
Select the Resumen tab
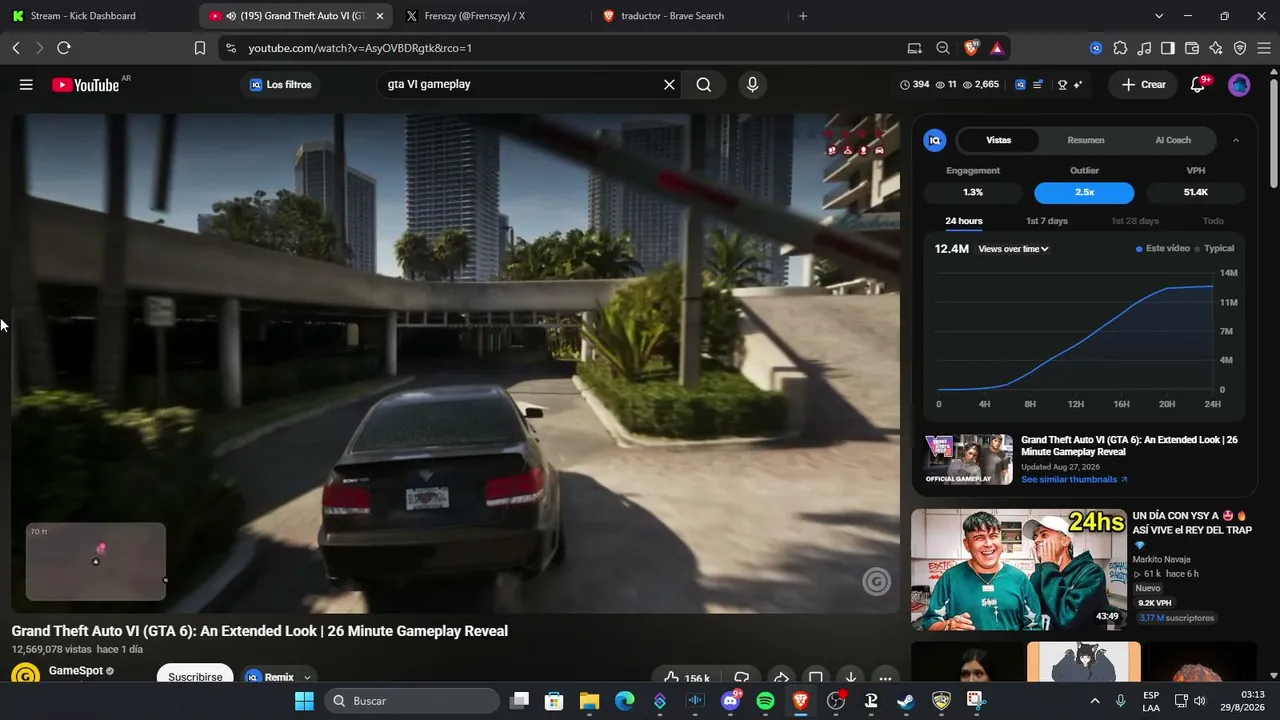pos(1086,140)
